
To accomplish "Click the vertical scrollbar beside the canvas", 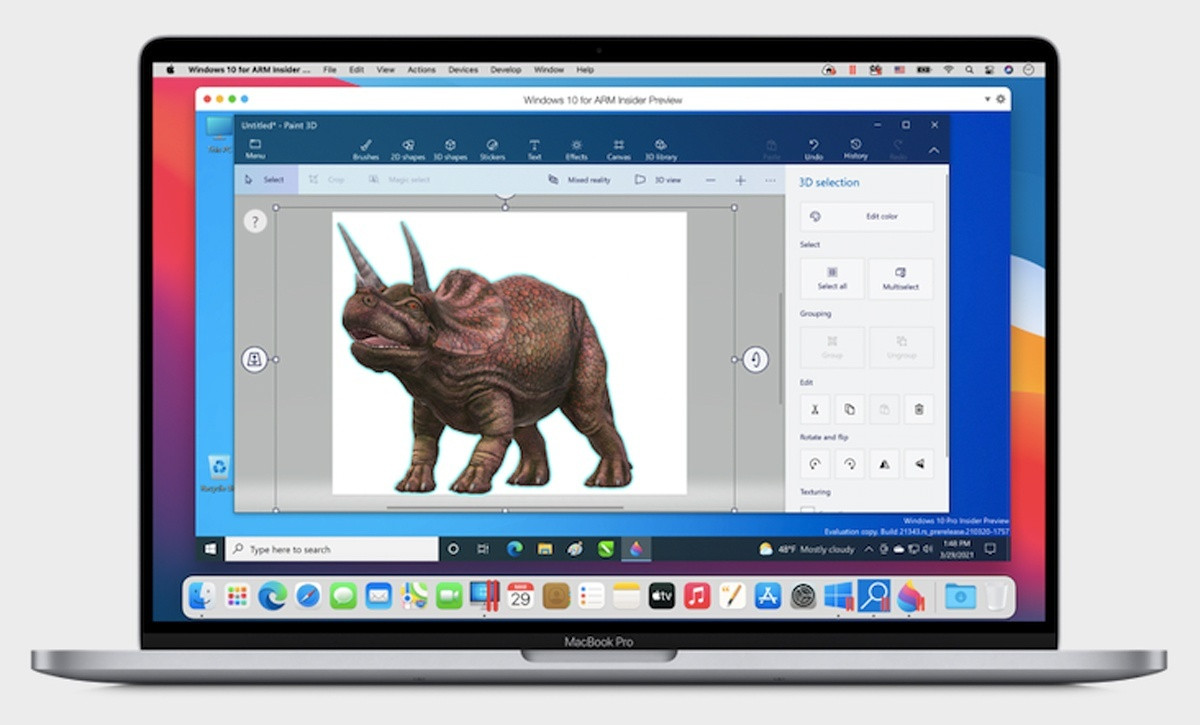I will pos(781,350).
